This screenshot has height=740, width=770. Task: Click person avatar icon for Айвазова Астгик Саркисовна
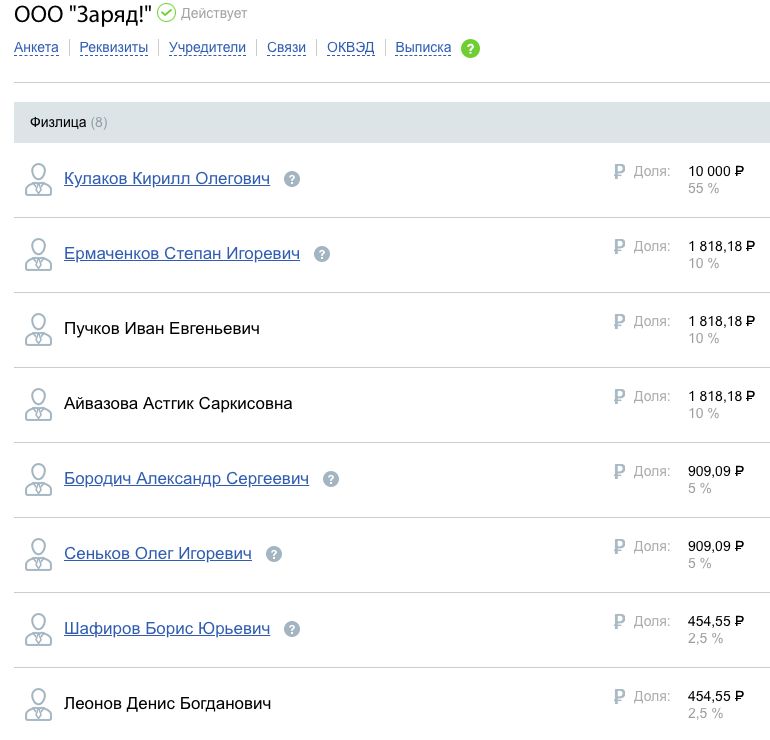(38, 404)
